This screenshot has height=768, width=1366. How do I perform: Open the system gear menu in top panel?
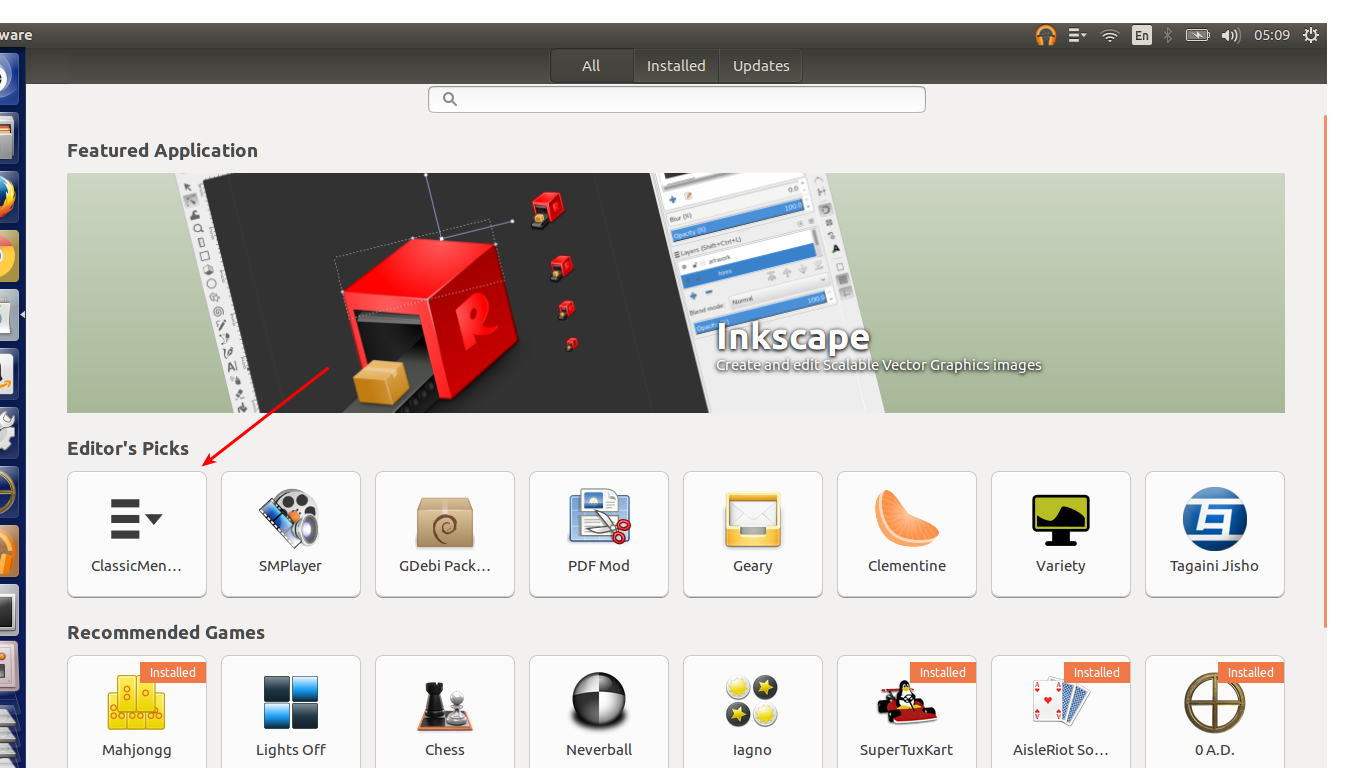(1311, 35)
